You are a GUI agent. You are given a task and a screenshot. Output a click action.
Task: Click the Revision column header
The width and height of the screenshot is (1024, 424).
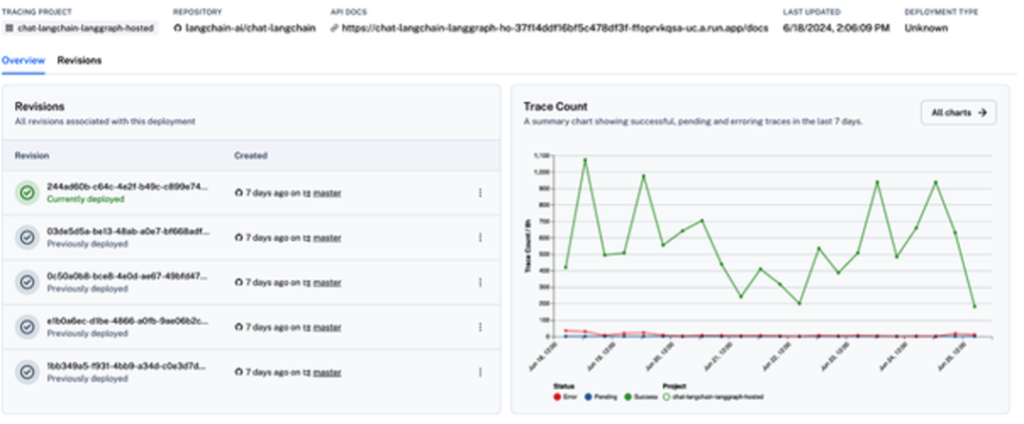(32, 155)
